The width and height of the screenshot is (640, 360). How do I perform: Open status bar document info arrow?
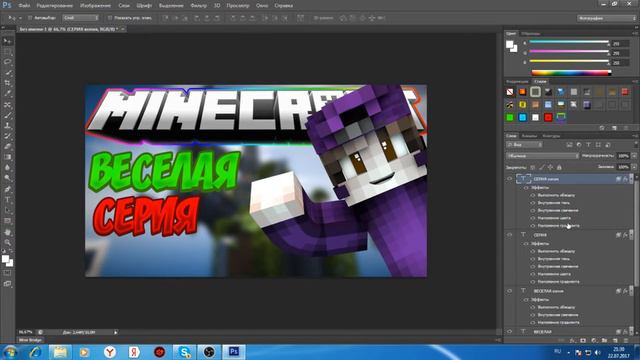point(116,332)
